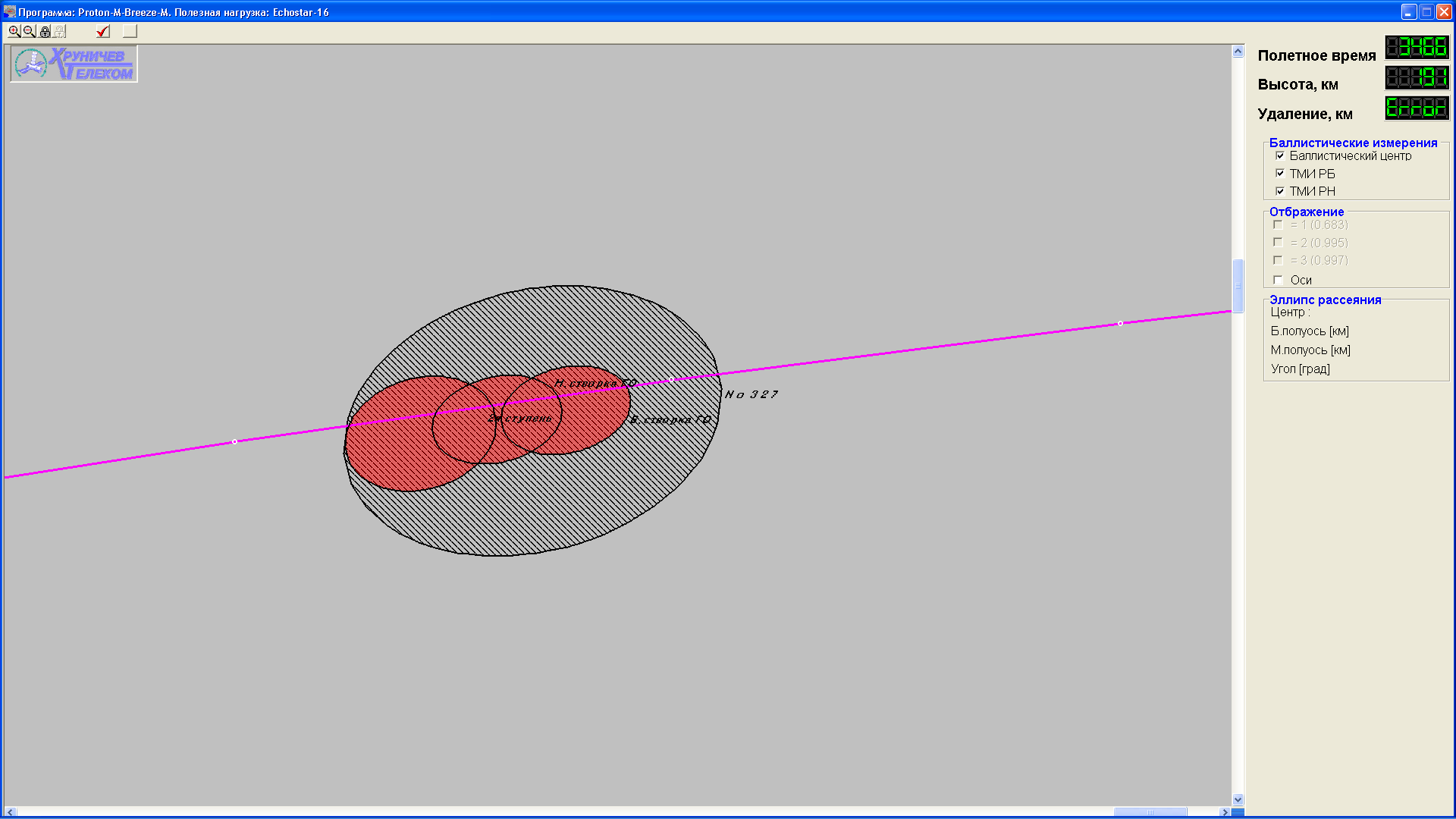Click the No 327 map label

click(x=751, y=394)
